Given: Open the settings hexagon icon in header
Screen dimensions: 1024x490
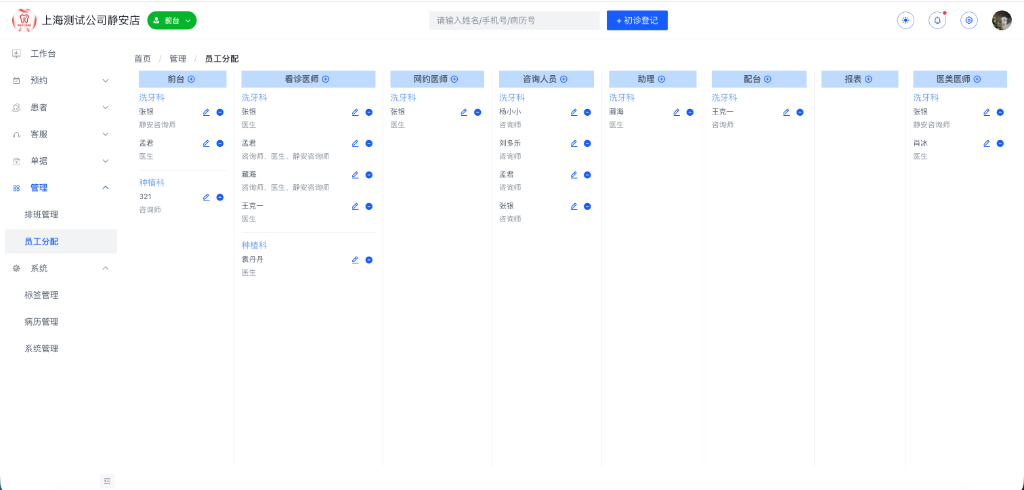Looking at the screenshot, I should coord(969,20).
